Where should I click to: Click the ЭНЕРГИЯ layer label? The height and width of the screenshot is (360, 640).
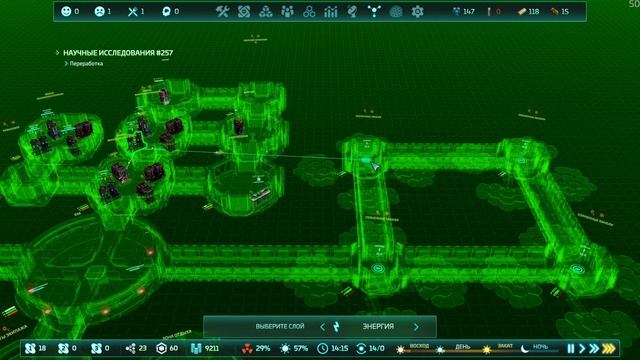[x=378, y=327]
